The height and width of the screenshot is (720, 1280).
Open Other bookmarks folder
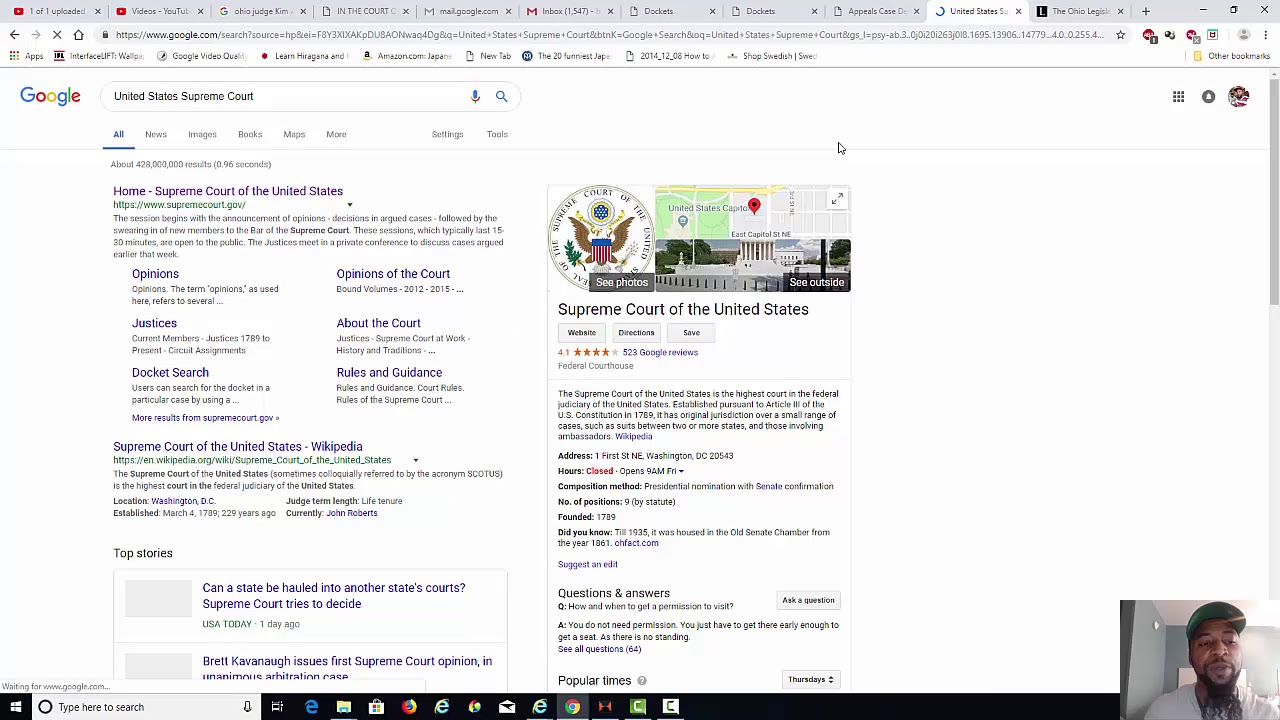(x=1231, y=56)
